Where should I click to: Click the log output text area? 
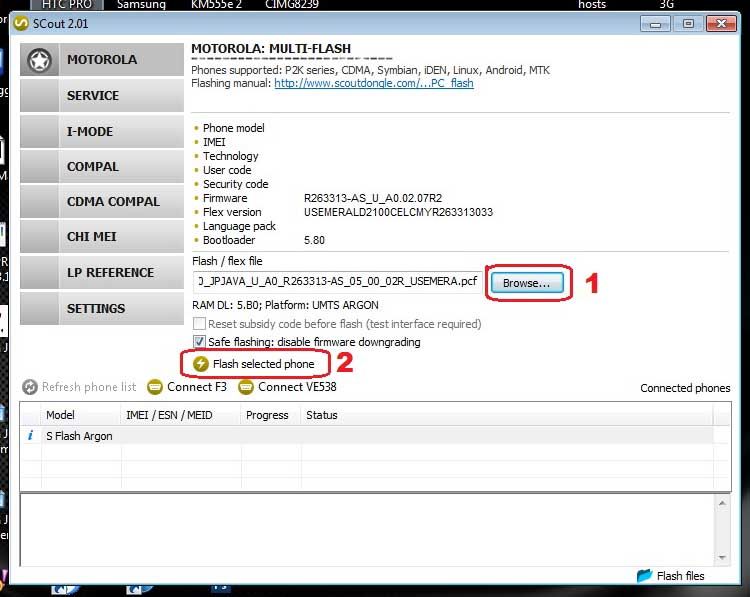[367, 530]
